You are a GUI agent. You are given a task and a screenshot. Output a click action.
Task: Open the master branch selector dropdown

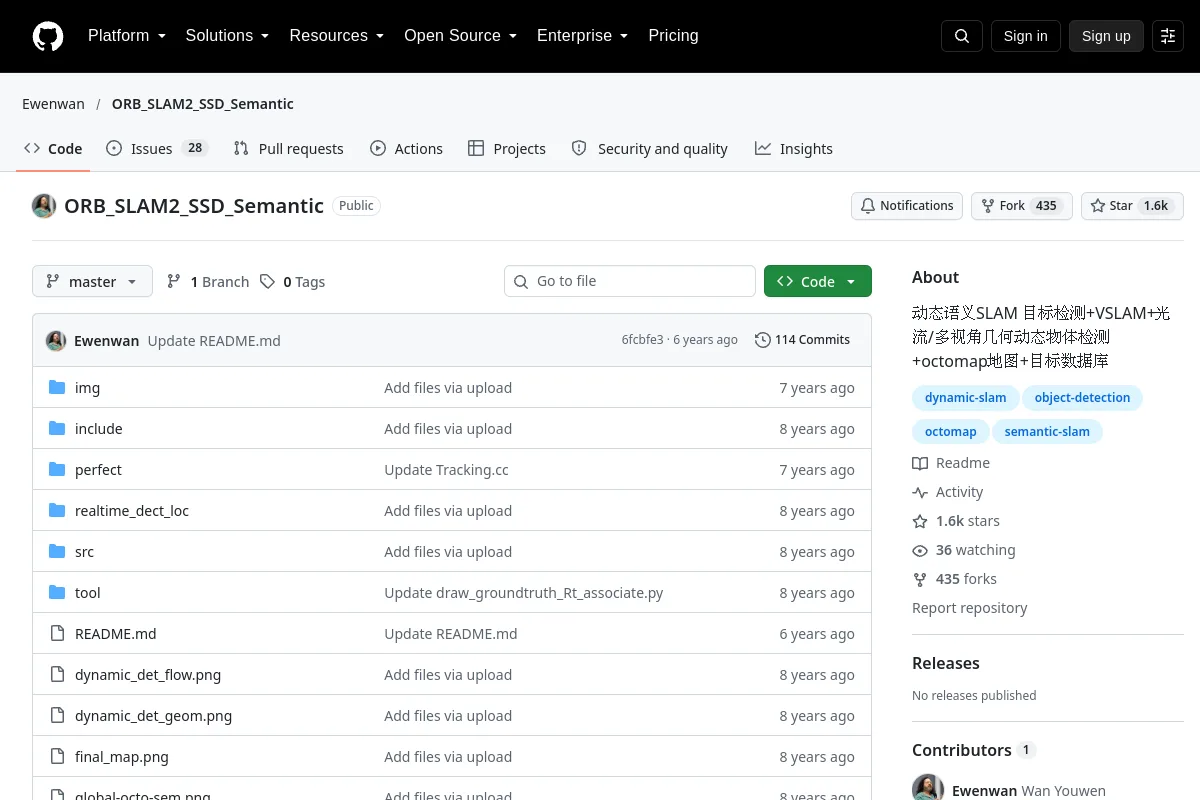point(92,282)
